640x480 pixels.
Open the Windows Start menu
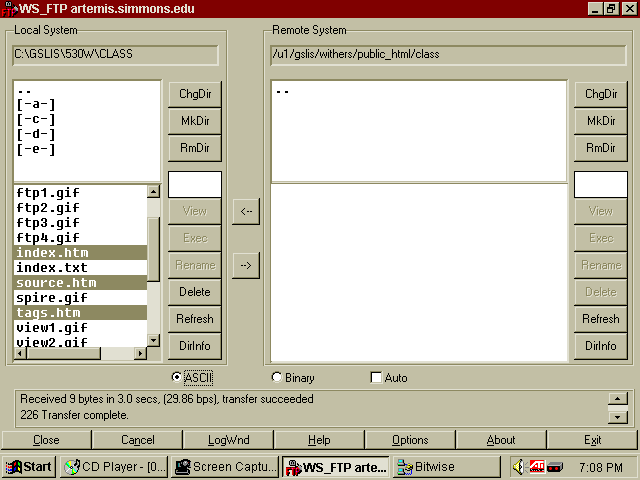pyautogui.click(x=29, y=467)
